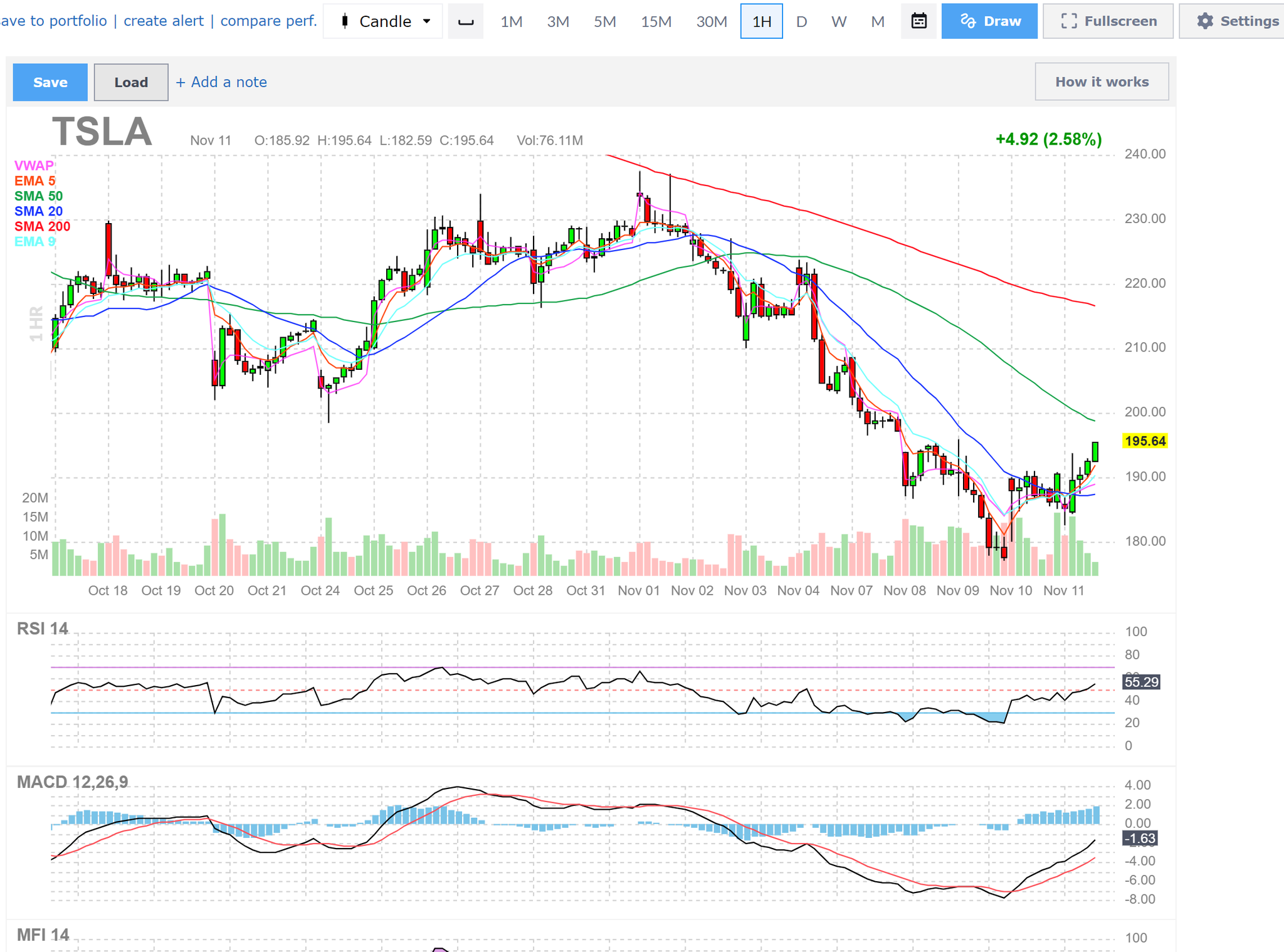Open the Draw tools
The image size is (1284, 952).
[989, 21]
